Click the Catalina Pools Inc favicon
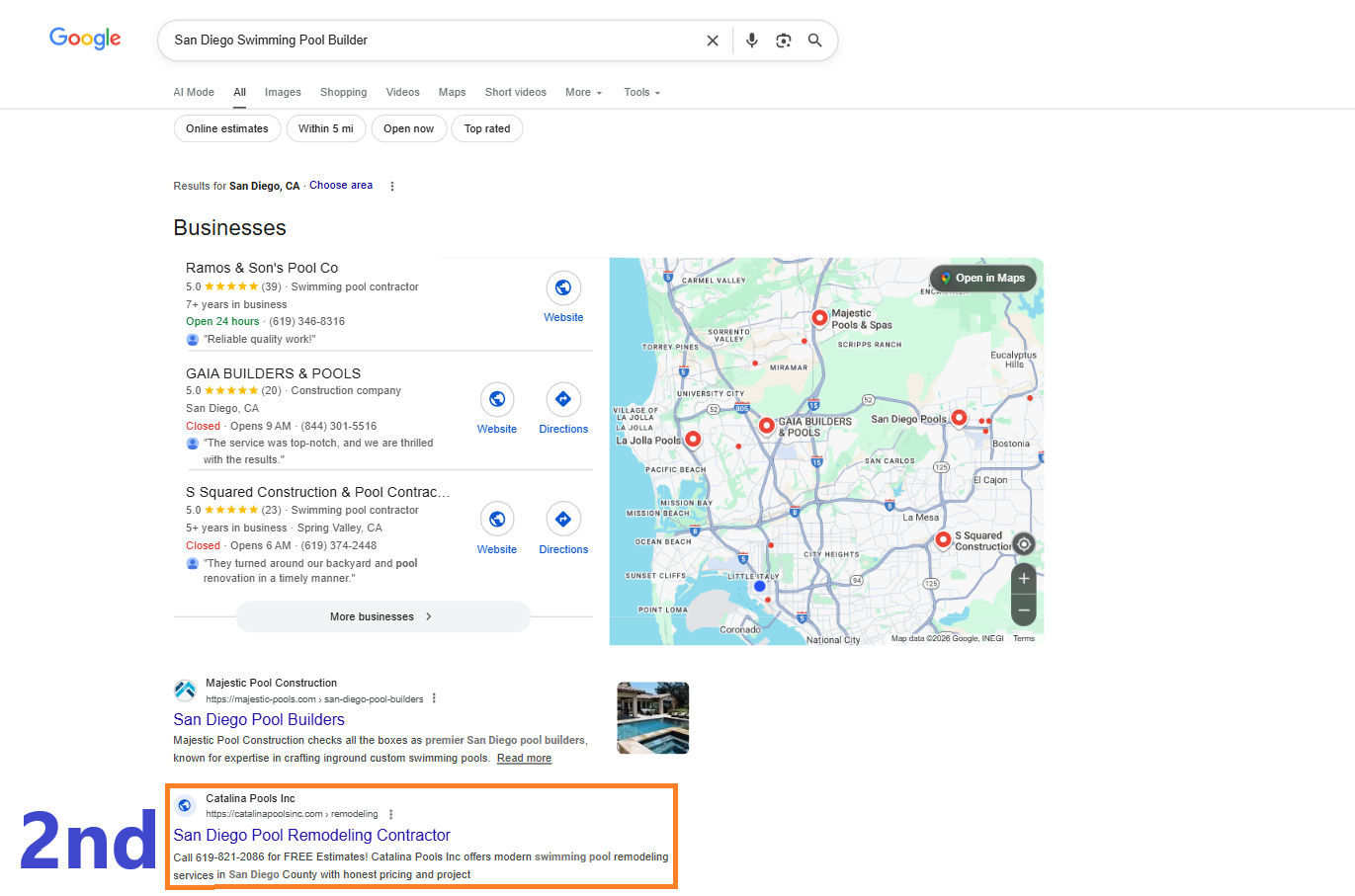Image resolution: width=1355 pixels, height=896 pixels. [x=185, y=805]
